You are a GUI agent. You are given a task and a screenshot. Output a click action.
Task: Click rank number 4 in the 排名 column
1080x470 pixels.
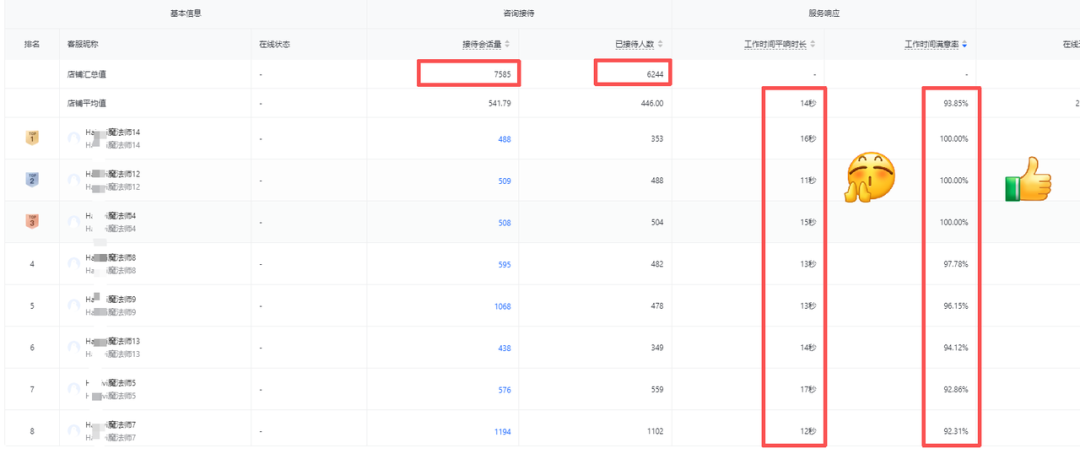pos(32,265)
